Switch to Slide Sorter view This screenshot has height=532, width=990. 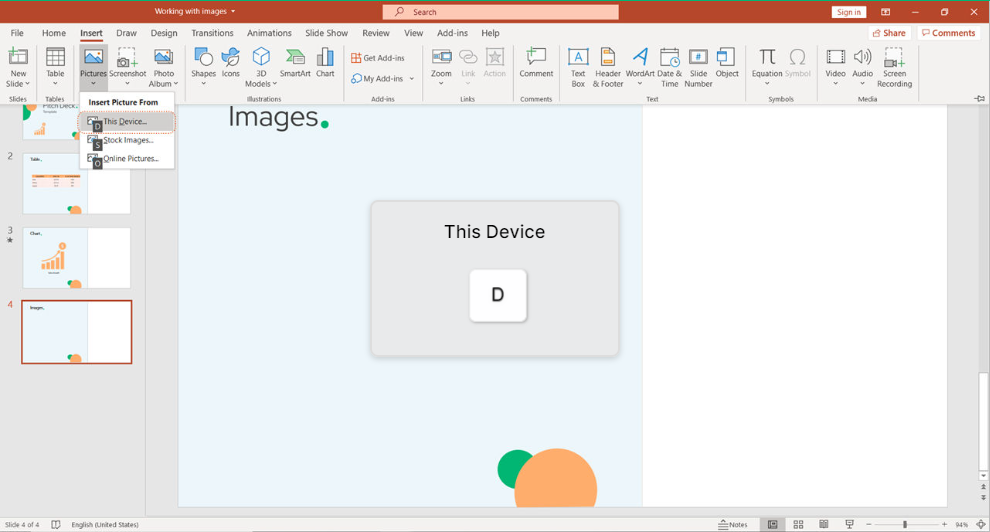798,524
